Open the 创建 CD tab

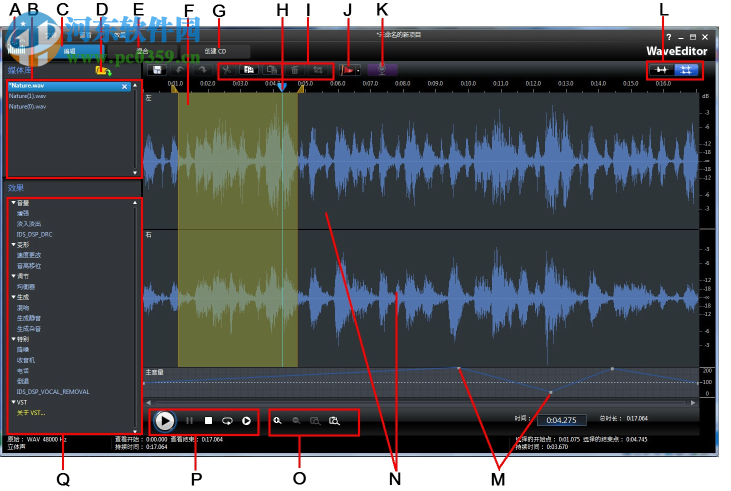point(215,51)
